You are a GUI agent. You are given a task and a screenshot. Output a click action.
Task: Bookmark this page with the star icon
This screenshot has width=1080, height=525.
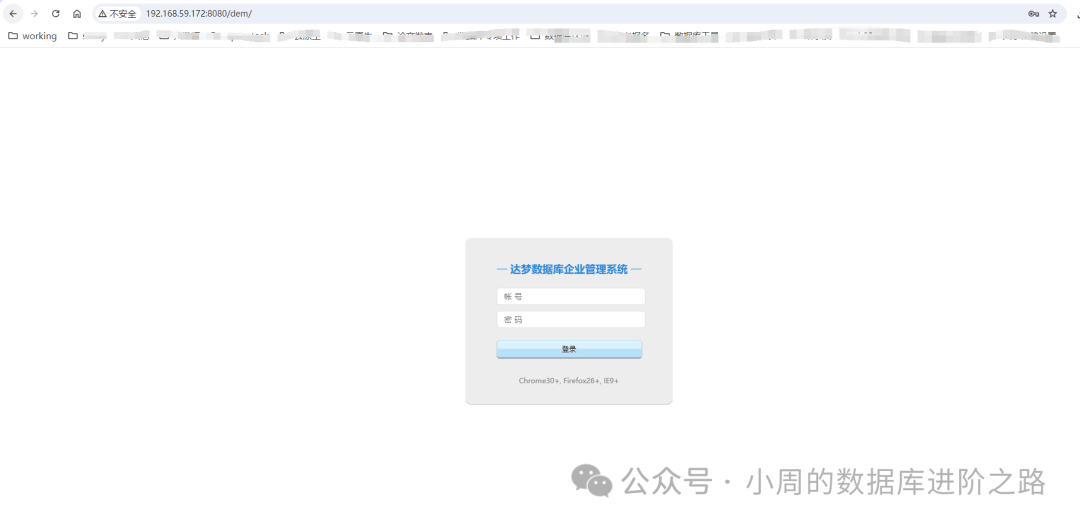click(1052, 14)
